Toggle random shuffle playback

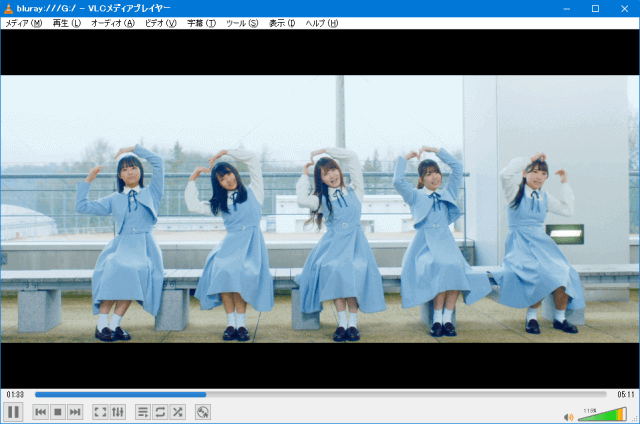(x=178, y=412)
